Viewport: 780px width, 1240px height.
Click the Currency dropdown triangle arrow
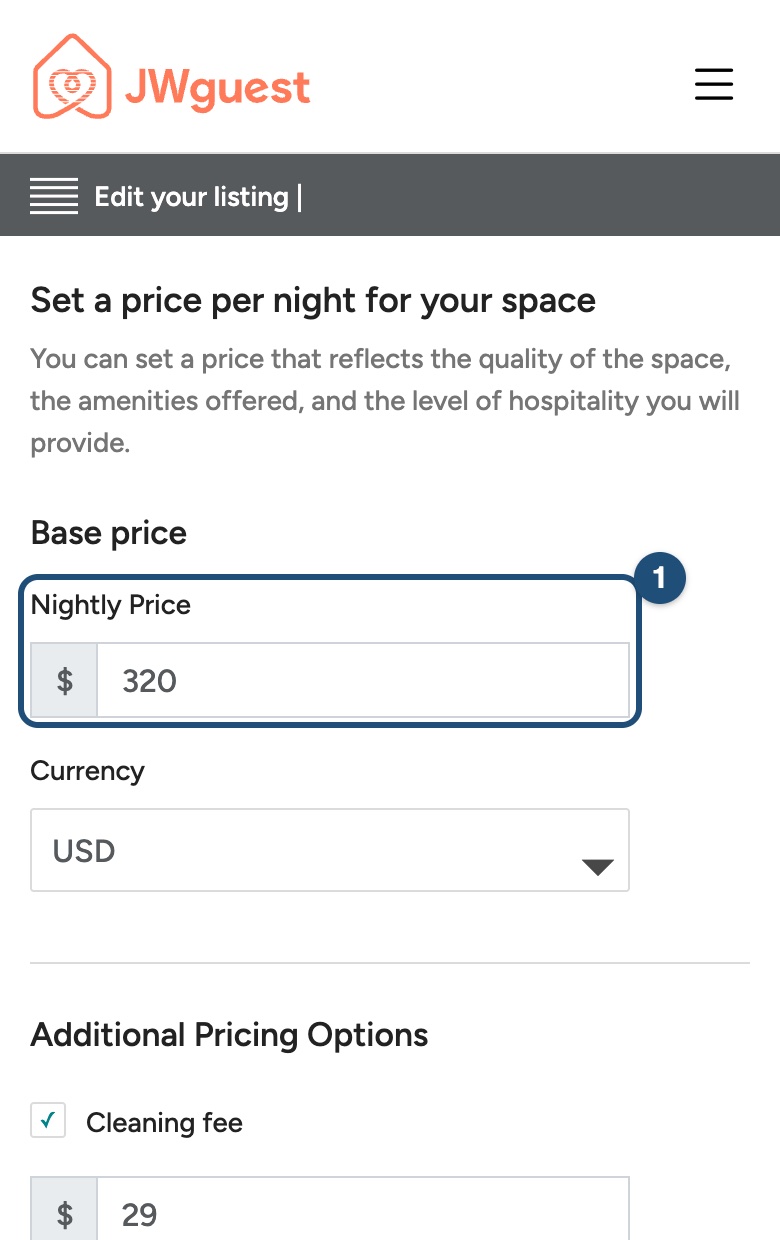click(x=597, y=867)
